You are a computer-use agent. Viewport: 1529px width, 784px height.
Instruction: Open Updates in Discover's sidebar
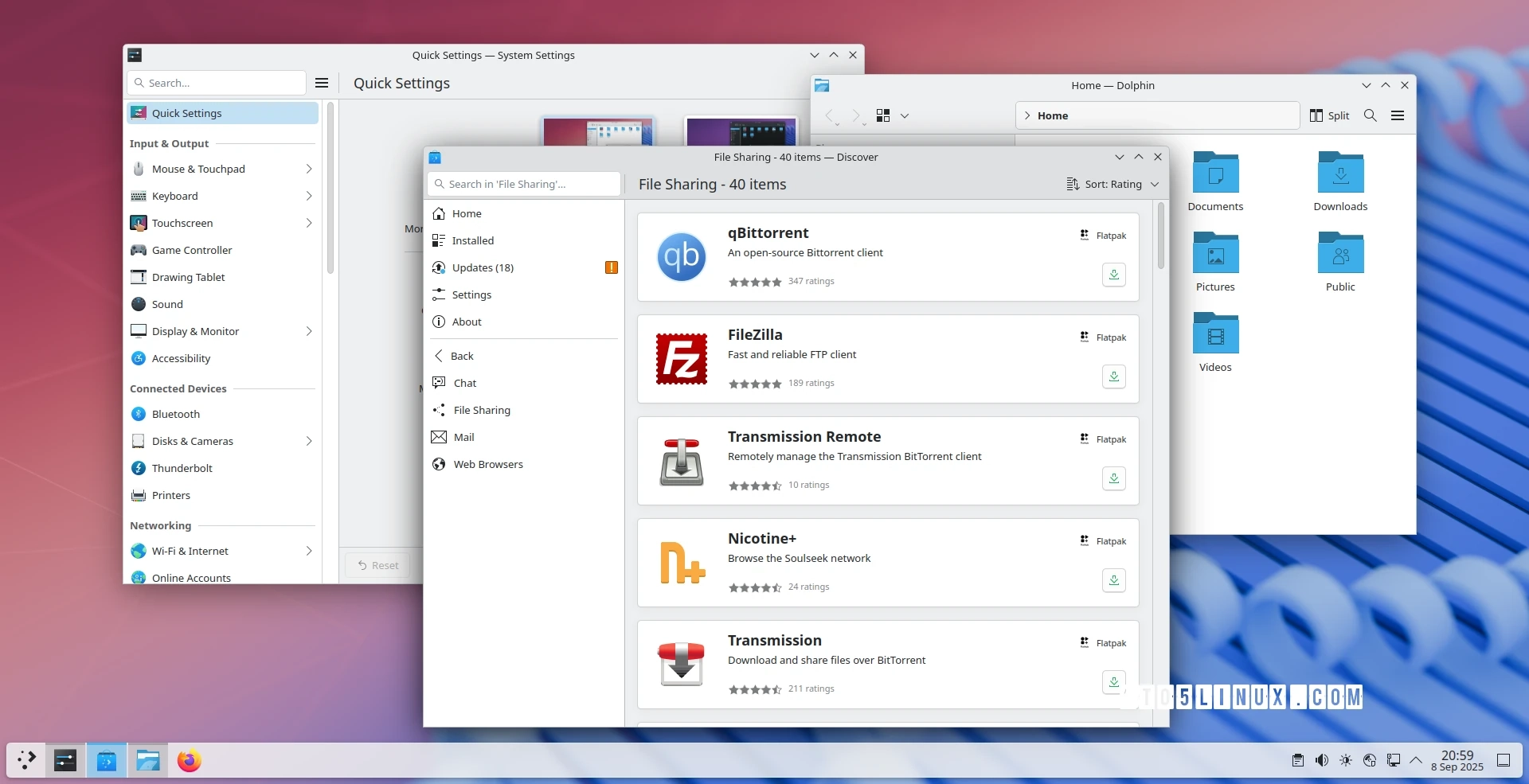pos(483,267)
